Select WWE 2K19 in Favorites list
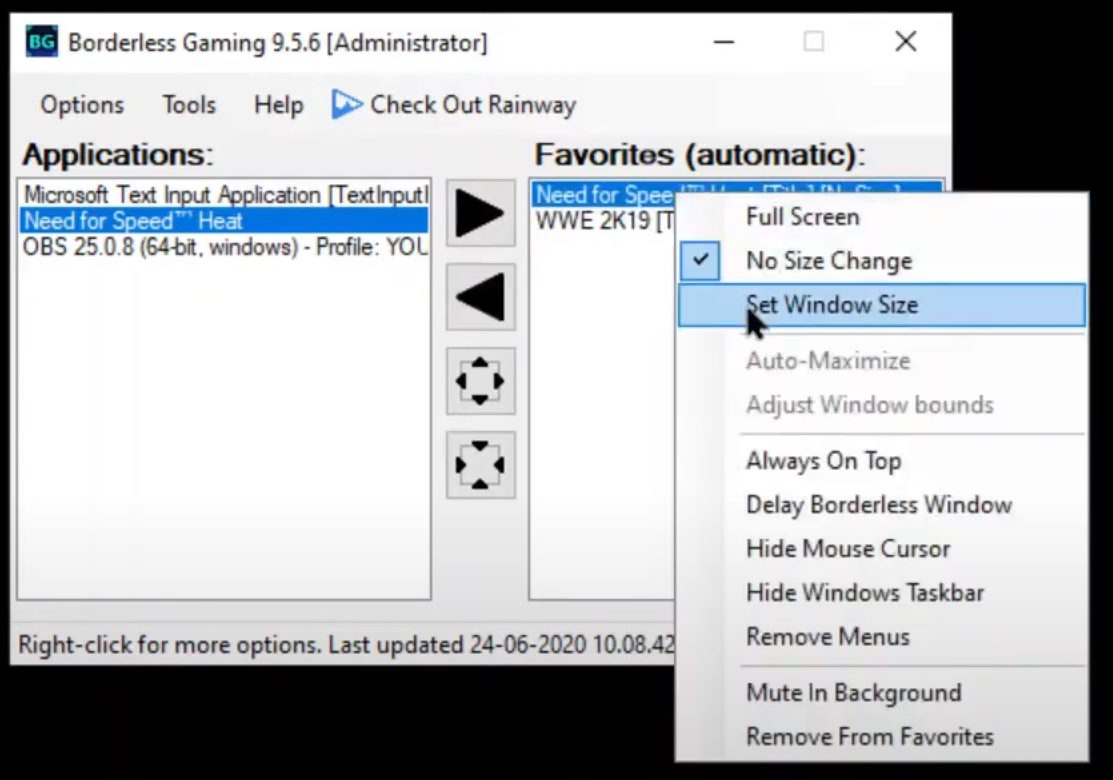 (x=600, y=221)
